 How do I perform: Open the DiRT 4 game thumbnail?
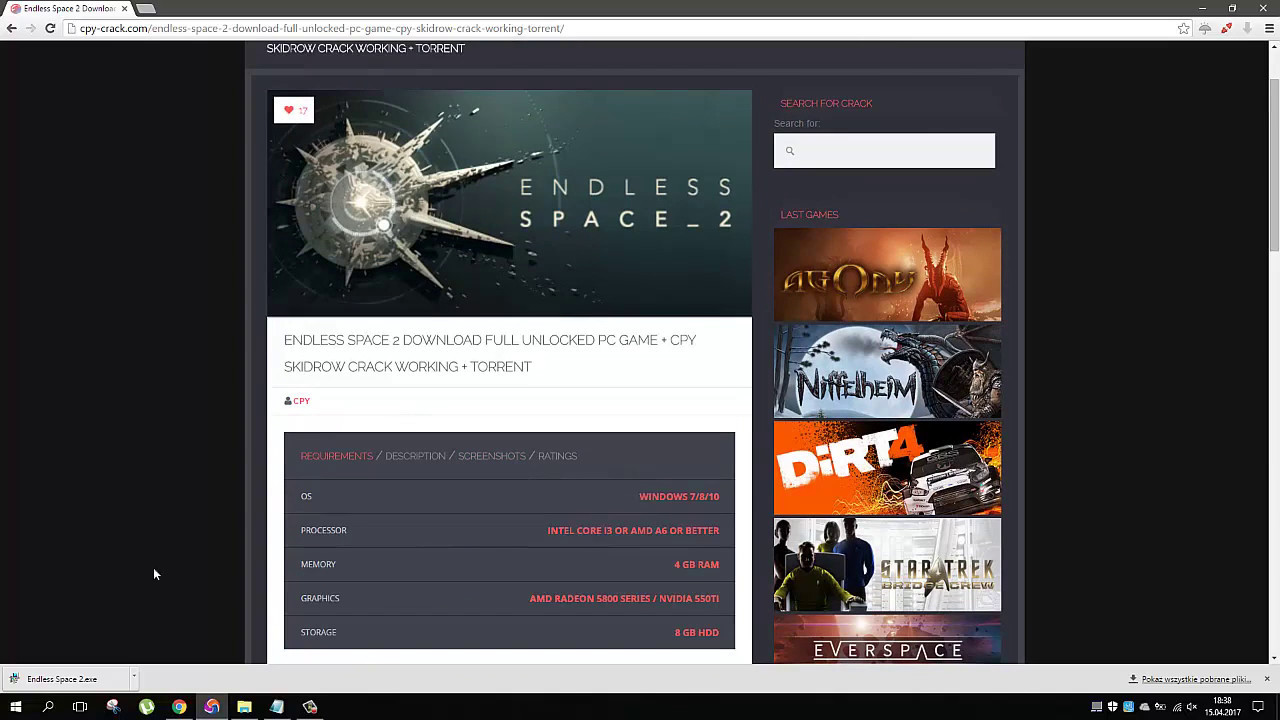tap(887, 468)
